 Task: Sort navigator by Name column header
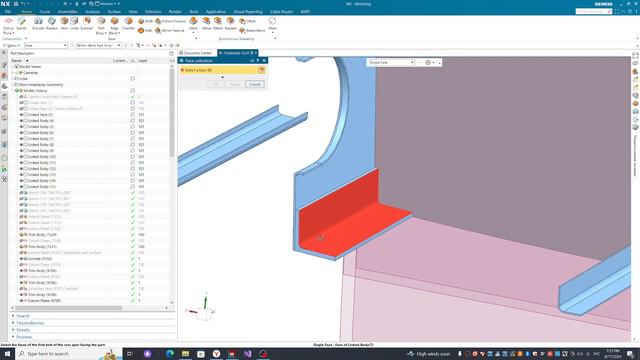[17, 60]
